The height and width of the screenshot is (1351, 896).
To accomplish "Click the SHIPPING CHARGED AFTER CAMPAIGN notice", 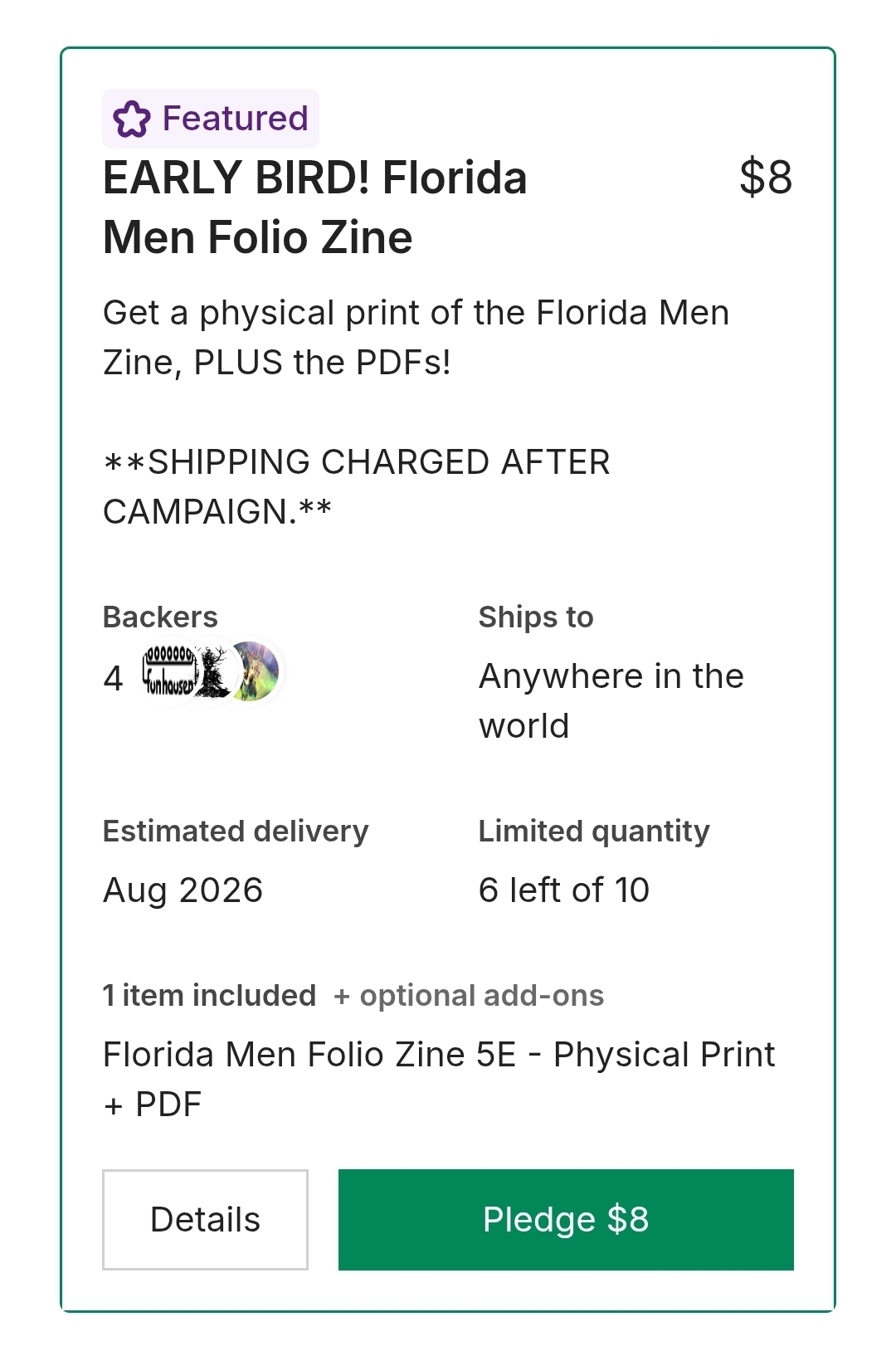I will tap(357, 486).
